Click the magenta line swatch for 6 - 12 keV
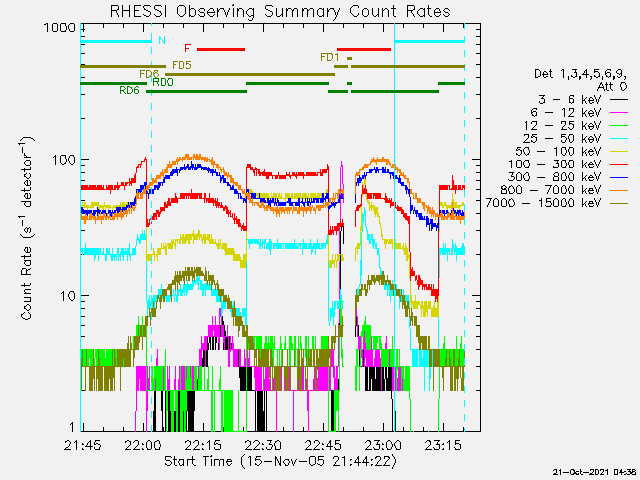 click(619, 113)
